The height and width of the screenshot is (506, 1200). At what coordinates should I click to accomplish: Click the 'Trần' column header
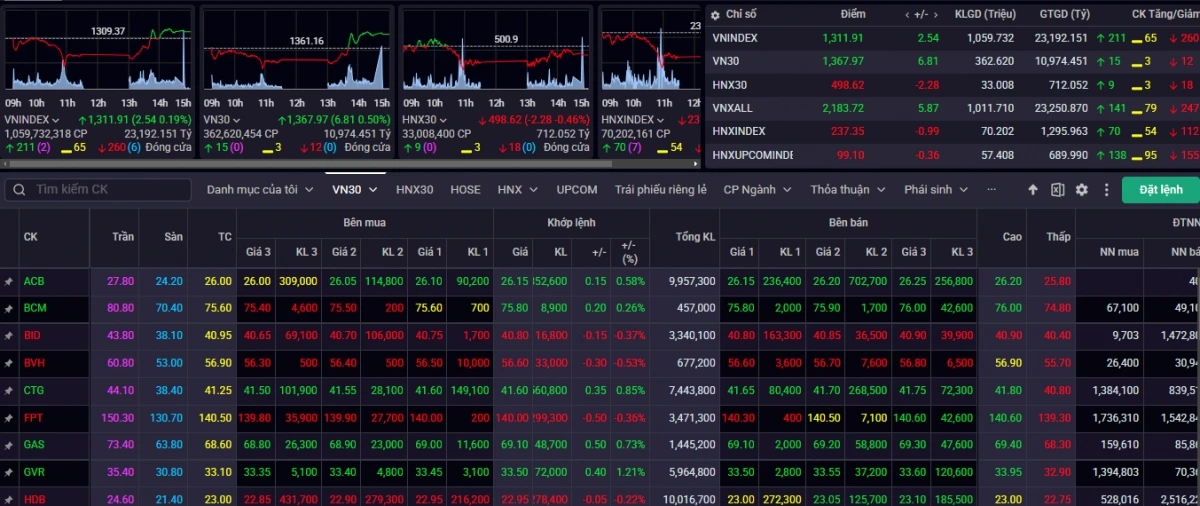(125, 237)
